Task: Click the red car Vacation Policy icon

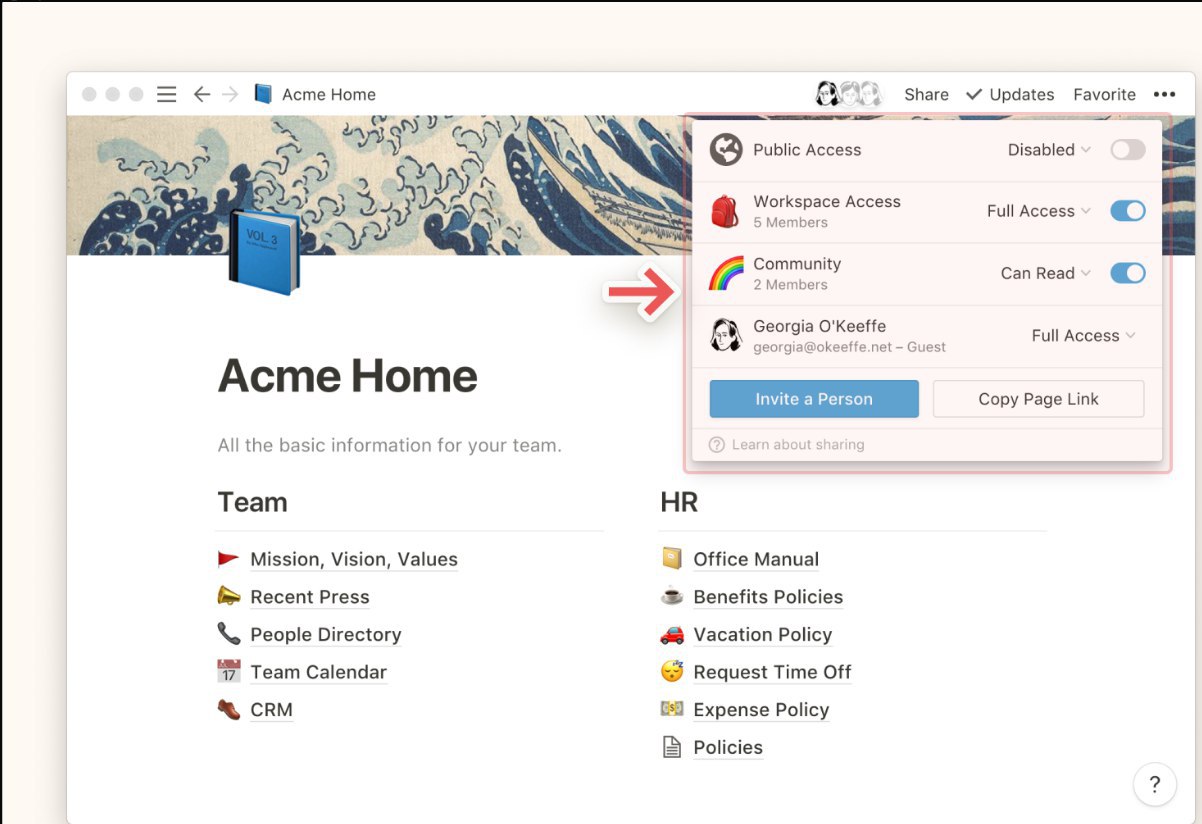Action: point(672,634)
